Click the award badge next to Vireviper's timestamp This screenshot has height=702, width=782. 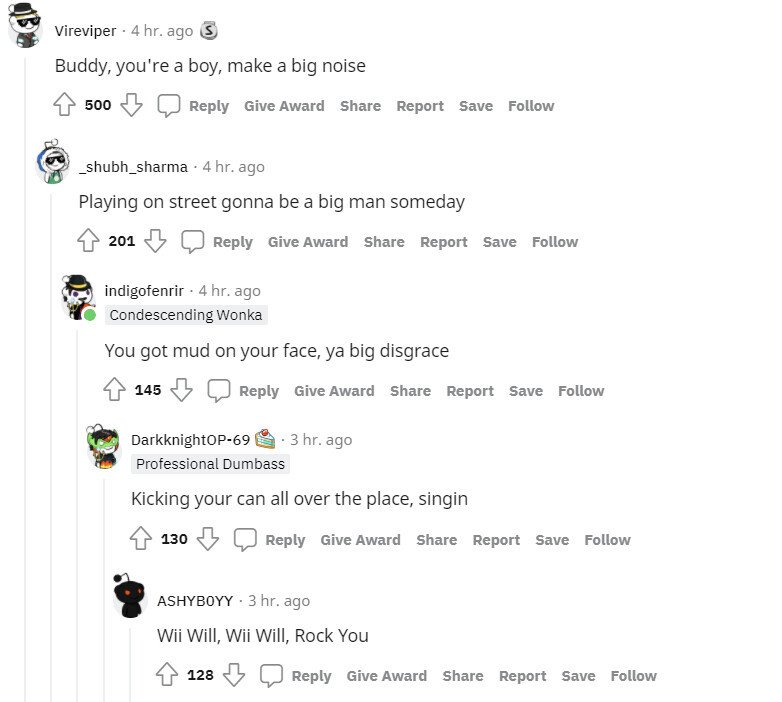208,30
